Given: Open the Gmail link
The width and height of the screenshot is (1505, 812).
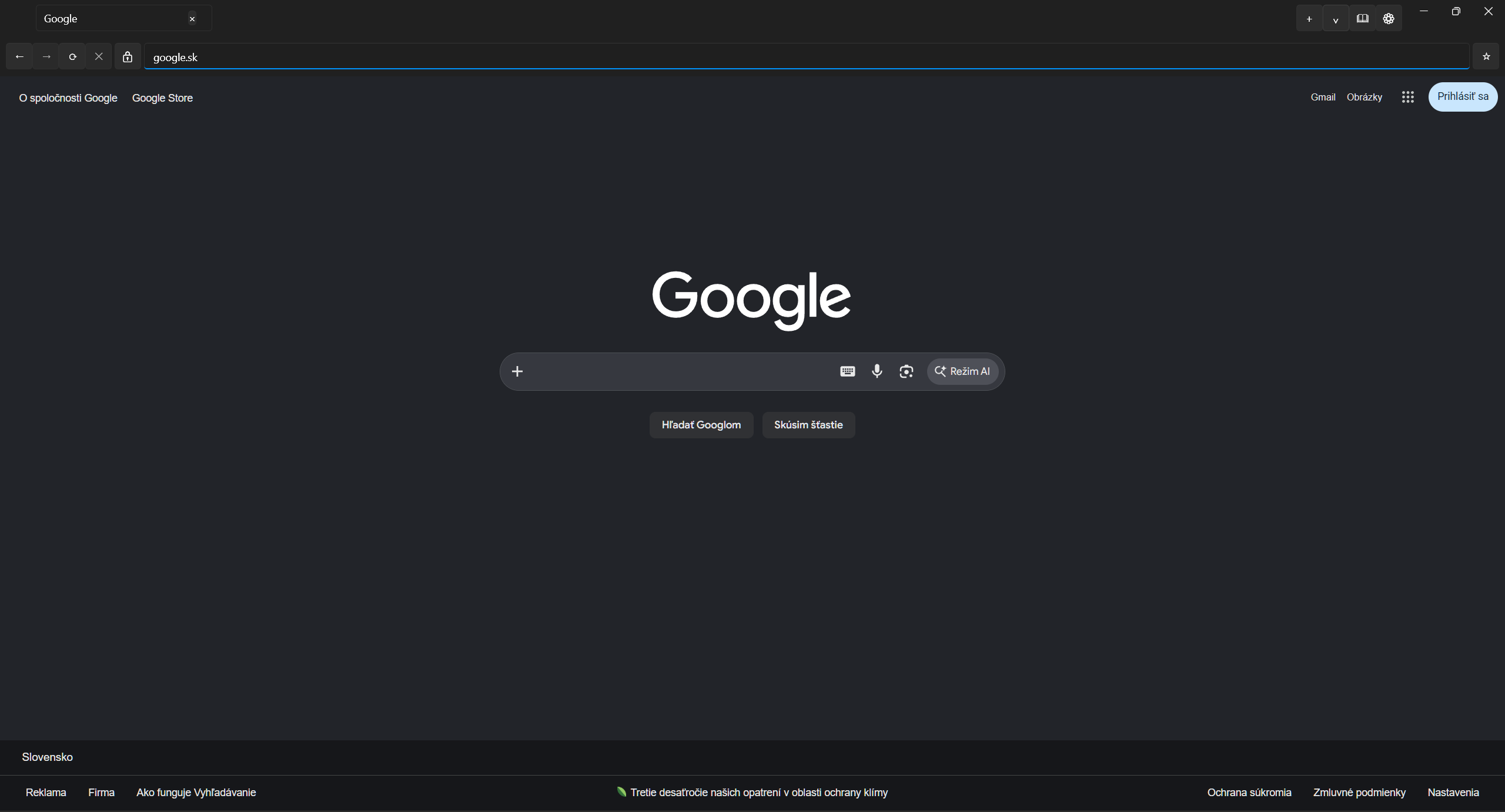Looking at the screenshot, I should 1323,97.
